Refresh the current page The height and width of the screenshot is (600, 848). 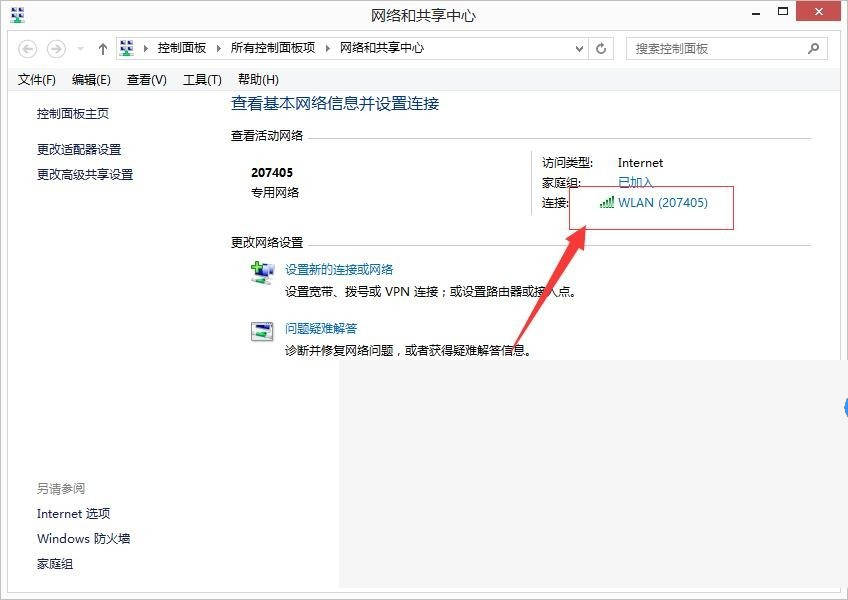601,49
